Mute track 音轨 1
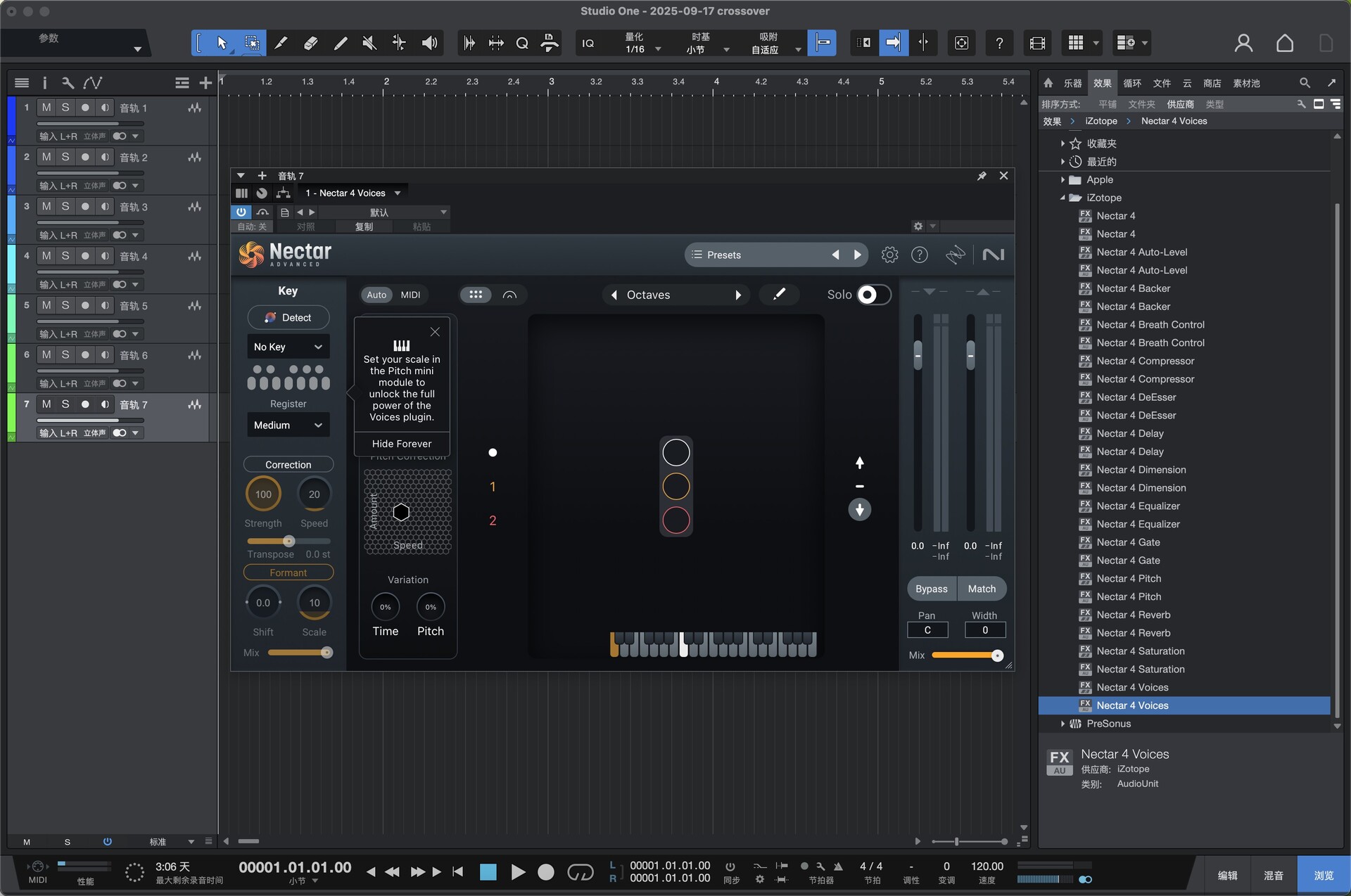Image resolution: width=1351 pixels, height=896 pixels. 46,108
